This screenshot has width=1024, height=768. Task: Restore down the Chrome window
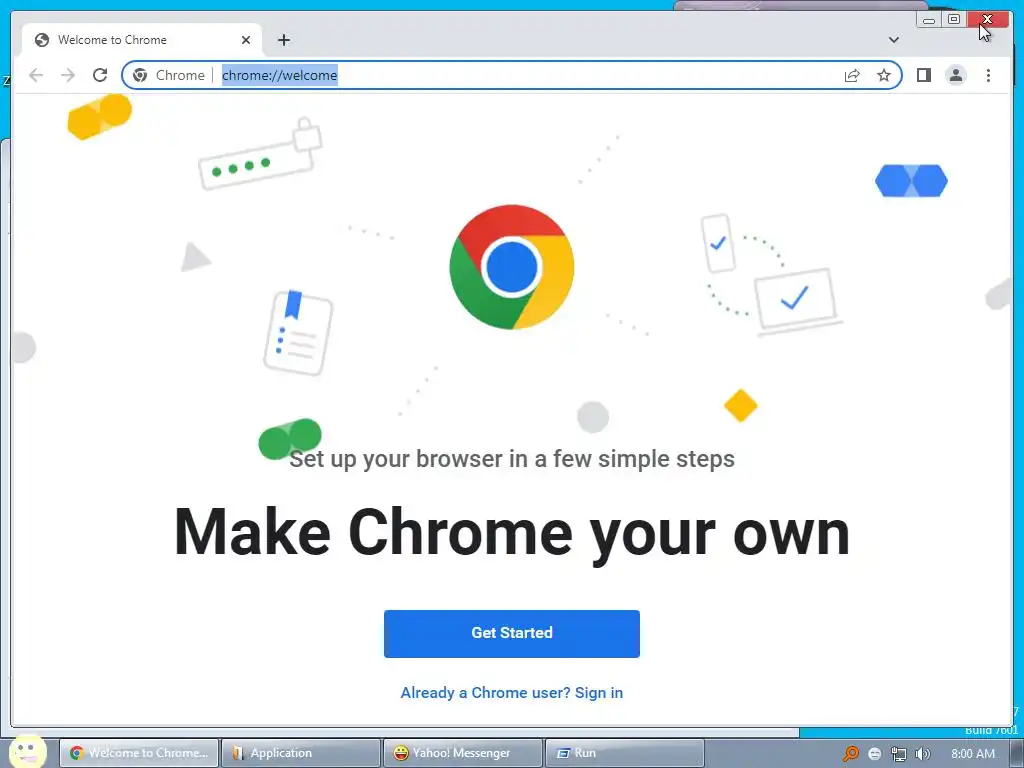pyautogui.click(x=953, y=20)
